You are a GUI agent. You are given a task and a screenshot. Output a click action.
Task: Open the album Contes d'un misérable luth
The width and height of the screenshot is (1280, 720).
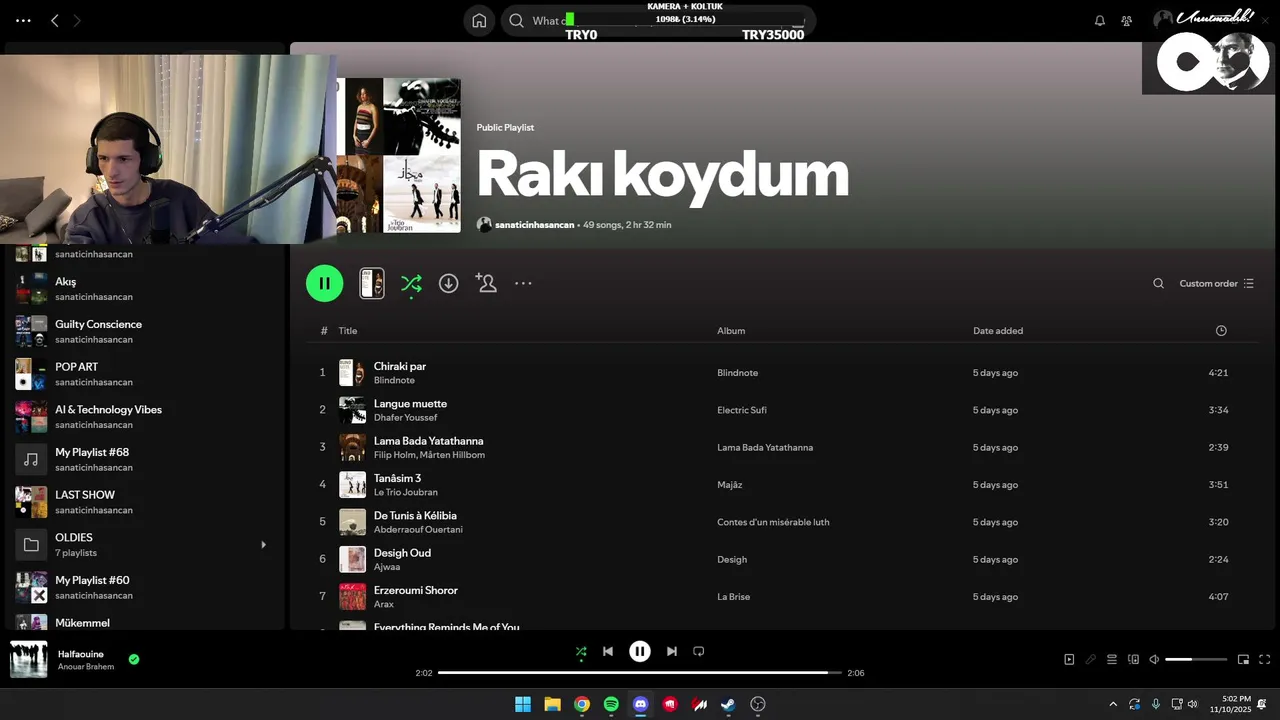773,522
